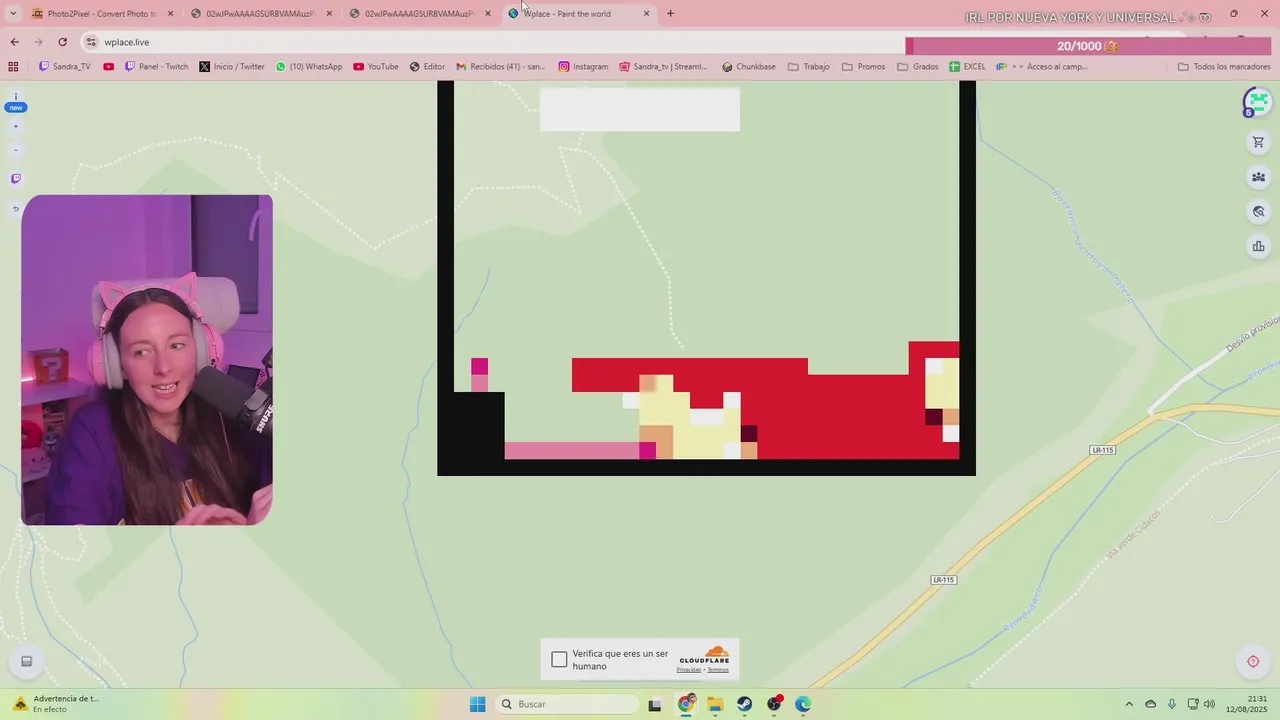Open the Chunkbase bookmark
Image resolution: width=1280 pixels, height=720 pixels.
tap(749, 67)
